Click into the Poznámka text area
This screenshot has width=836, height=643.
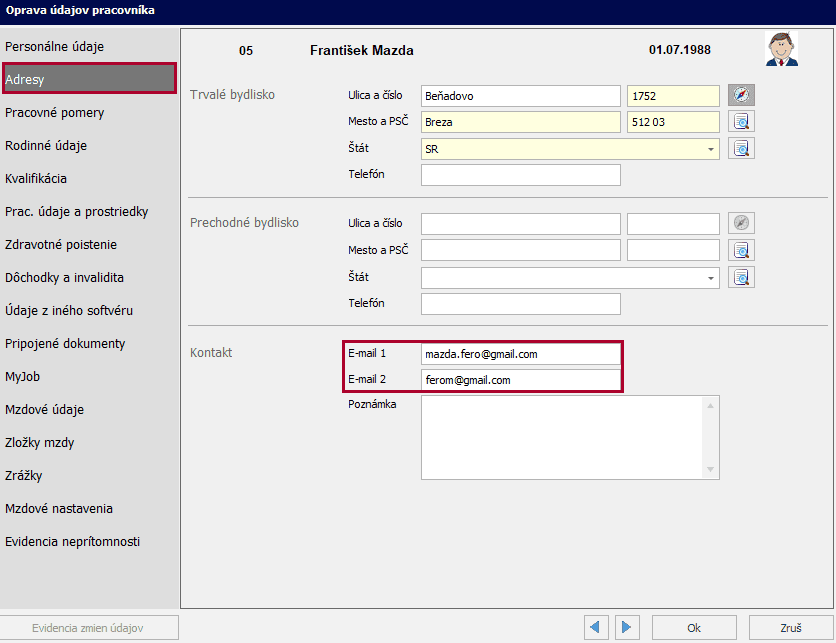tap(563, 437)
